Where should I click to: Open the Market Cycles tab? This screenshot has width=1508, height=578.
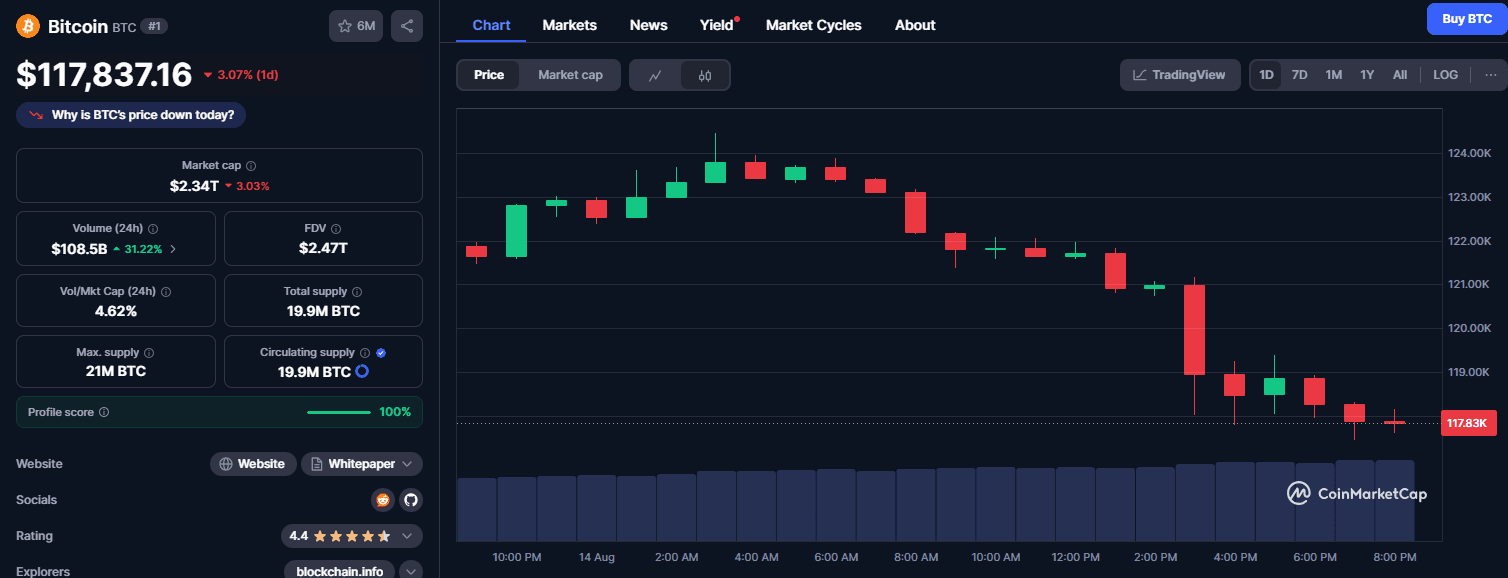(x=814, y=25)
